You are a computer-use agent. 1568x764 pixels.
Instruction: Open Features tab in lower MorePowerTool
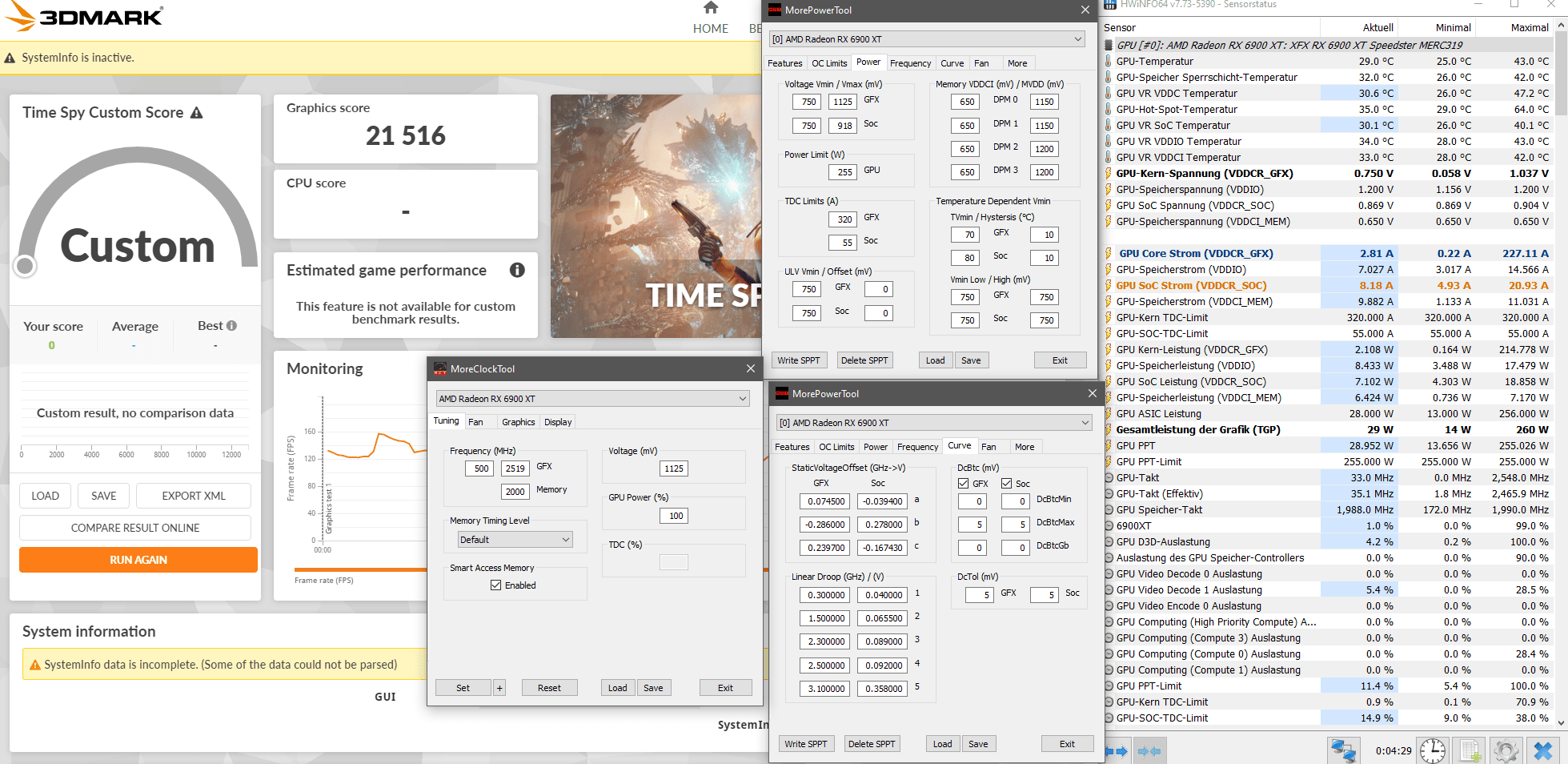pyautogui.click(x=792, y=447)
